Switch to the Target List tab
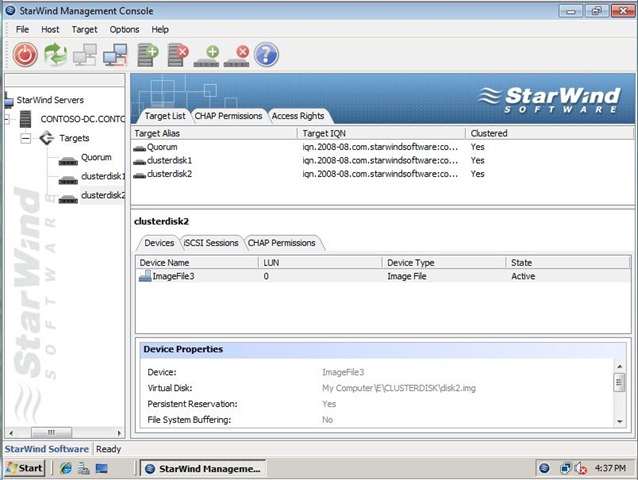This screenshot has width=638, height=480. point(164,116)
